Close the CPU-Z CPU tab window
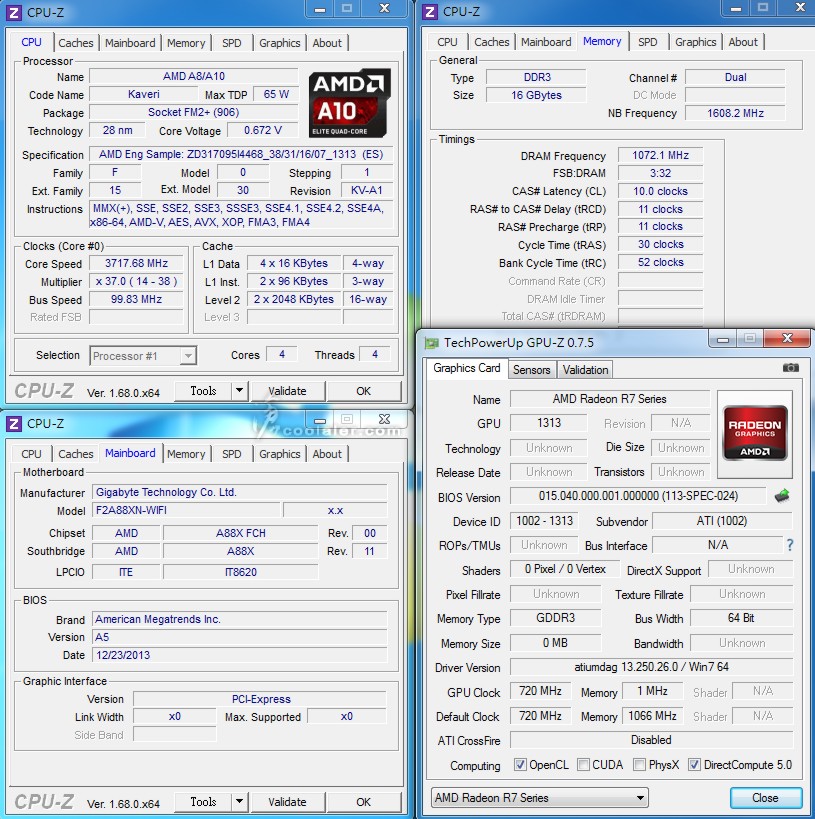 [385, 8]
